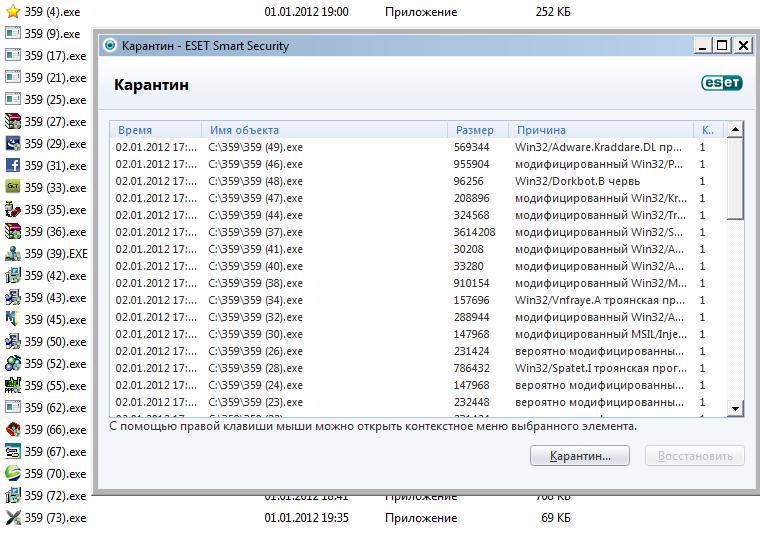This screenshot has width=760, height=537.
Task: Click the icon of 359 (70).exe
Action: coord(13,473)
